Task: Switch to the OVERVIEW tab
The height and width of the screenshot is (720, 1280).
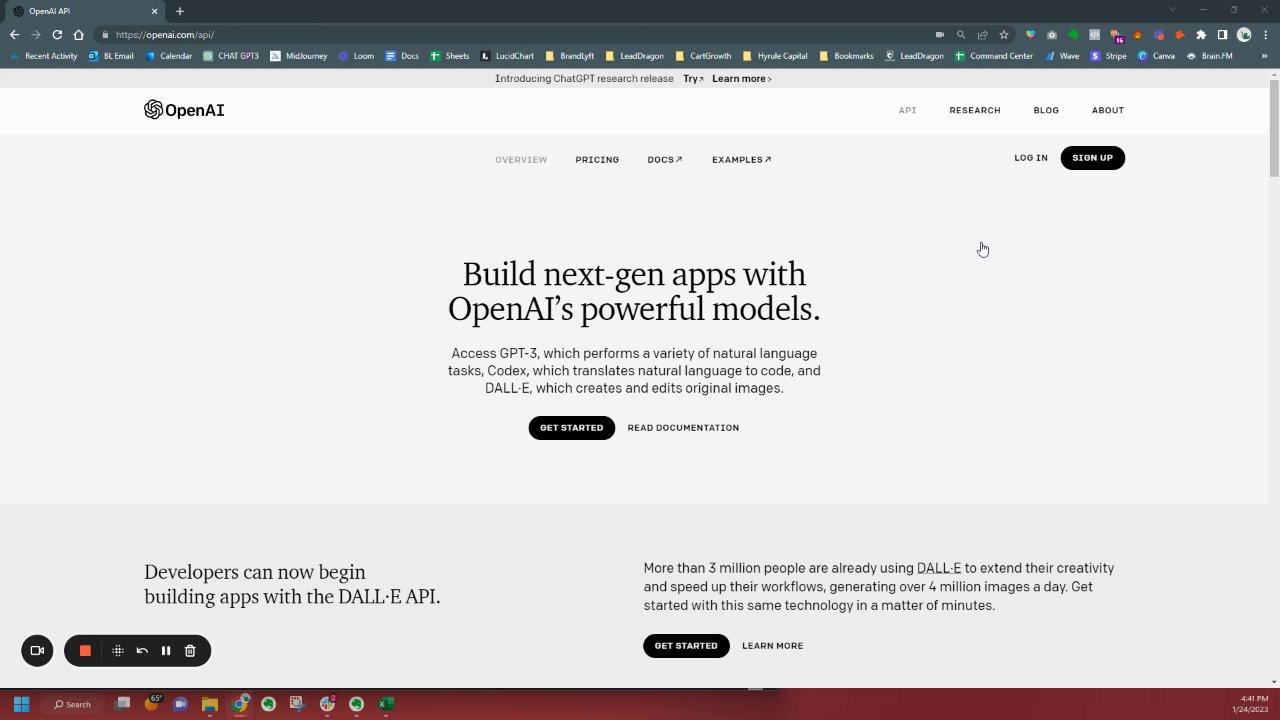Action: [x=521, y=160]
